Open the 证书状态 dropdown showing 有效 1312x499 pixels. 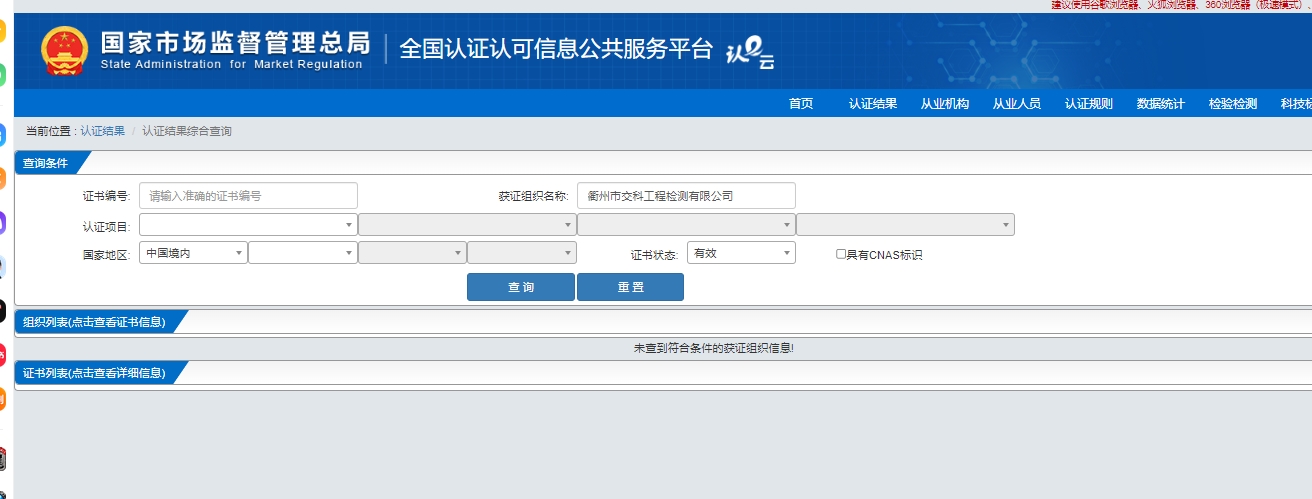pyautogui.click(x=741, y=253)
